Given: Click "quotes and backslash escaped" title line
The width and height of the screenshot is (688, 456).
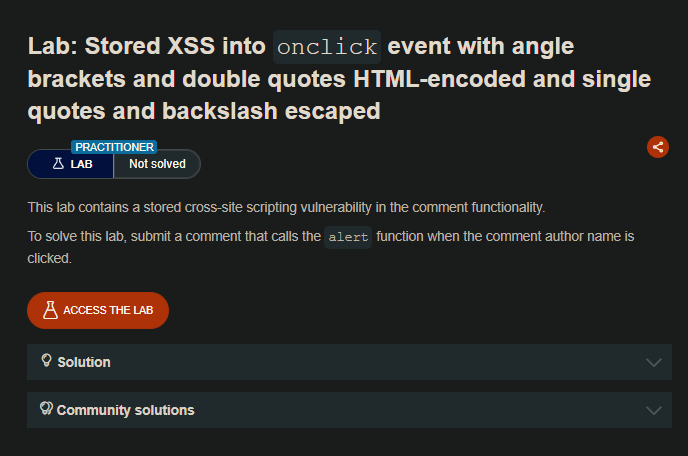Looking at the screenshot, I should point(204,111).
